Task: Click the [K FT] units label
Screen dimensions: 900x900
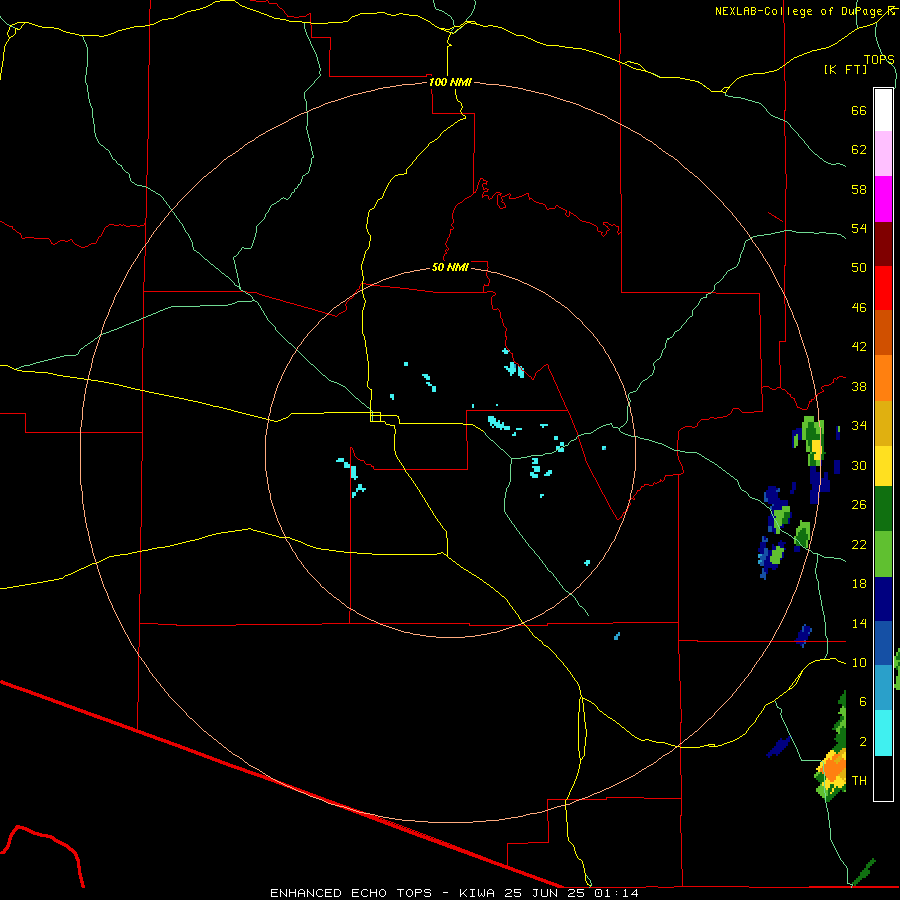Action: click(x=845, y=69)
